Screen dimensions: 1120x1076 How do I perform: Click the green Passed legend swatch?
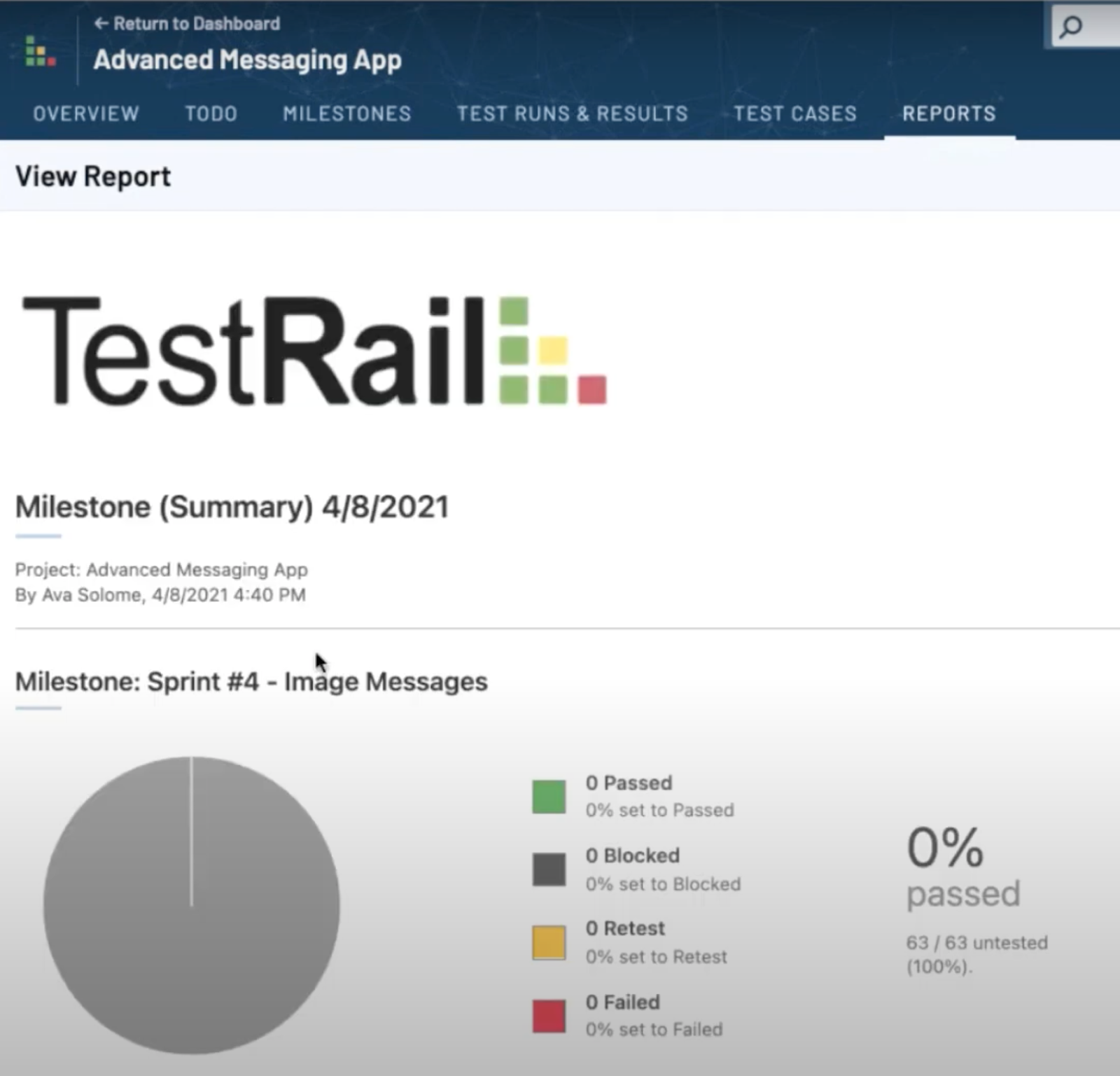point(549,797)
